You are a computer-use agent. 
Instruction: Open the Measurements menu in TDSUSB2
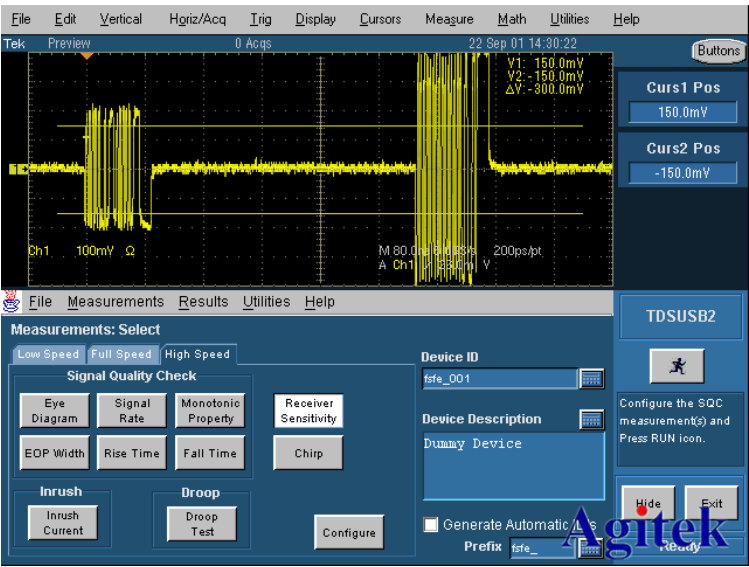pyautogui.click(x=115, y=302)
